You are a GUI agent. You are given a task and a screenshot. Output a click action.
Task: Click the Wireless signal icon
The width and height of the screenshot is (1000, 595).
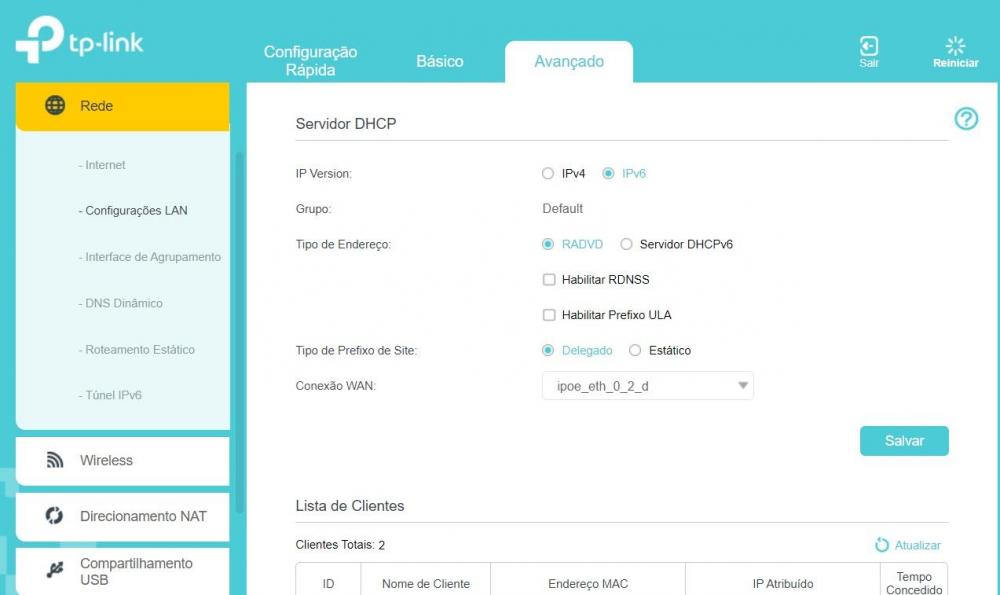(56, 461)
